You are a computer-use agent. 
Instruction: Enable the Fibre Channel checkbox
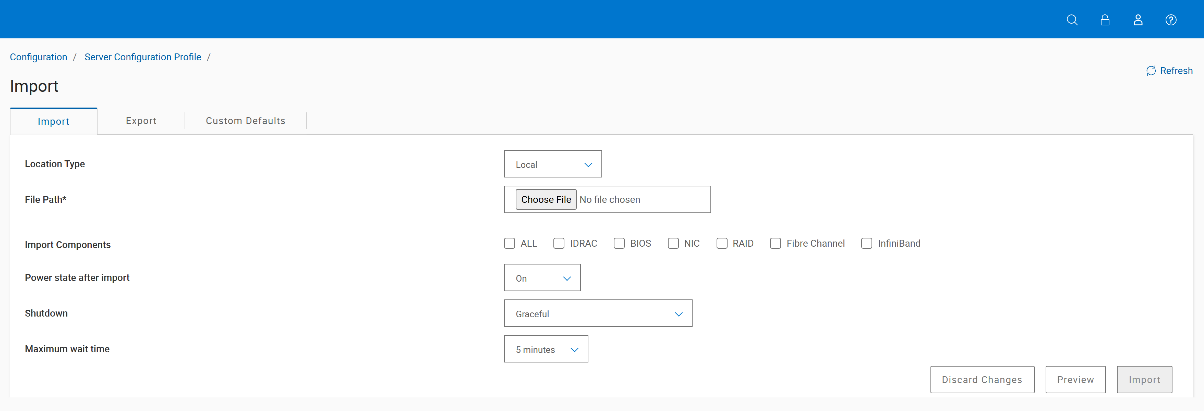point(776,243)
